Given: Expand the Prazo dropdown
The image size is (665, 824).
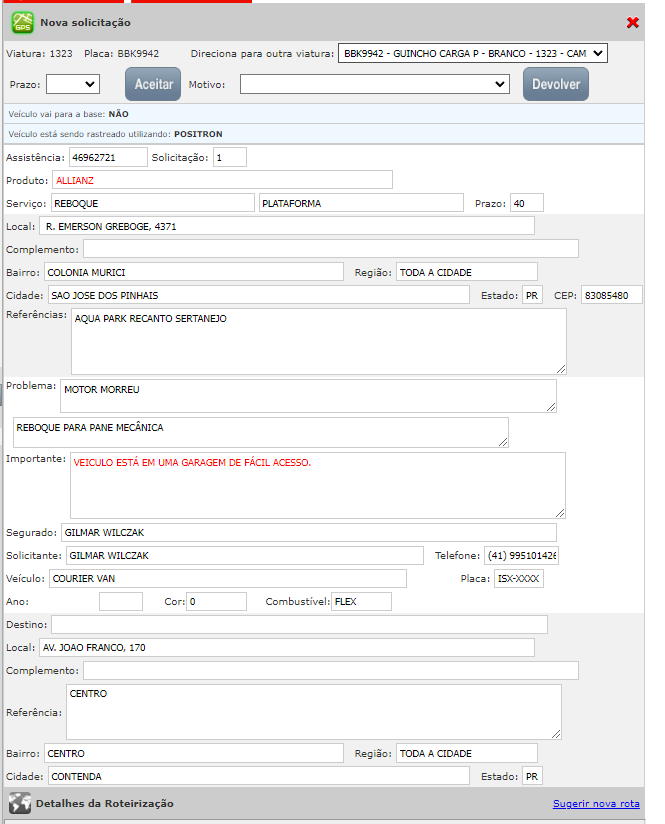Looking at the screenshot, I should pyautogui.click(x=72, y=84).
